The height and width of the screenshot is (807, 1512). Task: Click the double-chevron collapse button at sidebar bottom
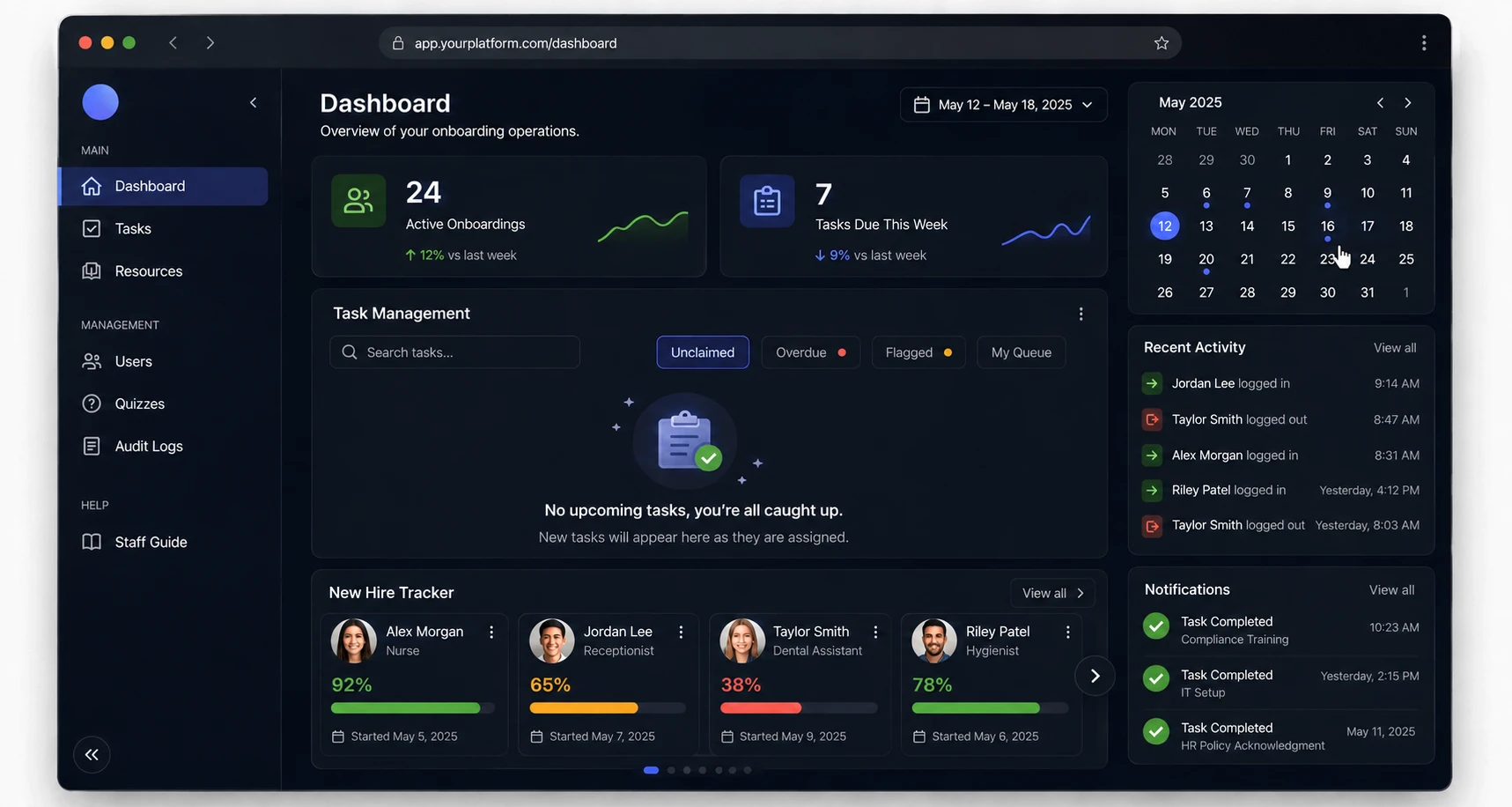click(x=92, y=754)
